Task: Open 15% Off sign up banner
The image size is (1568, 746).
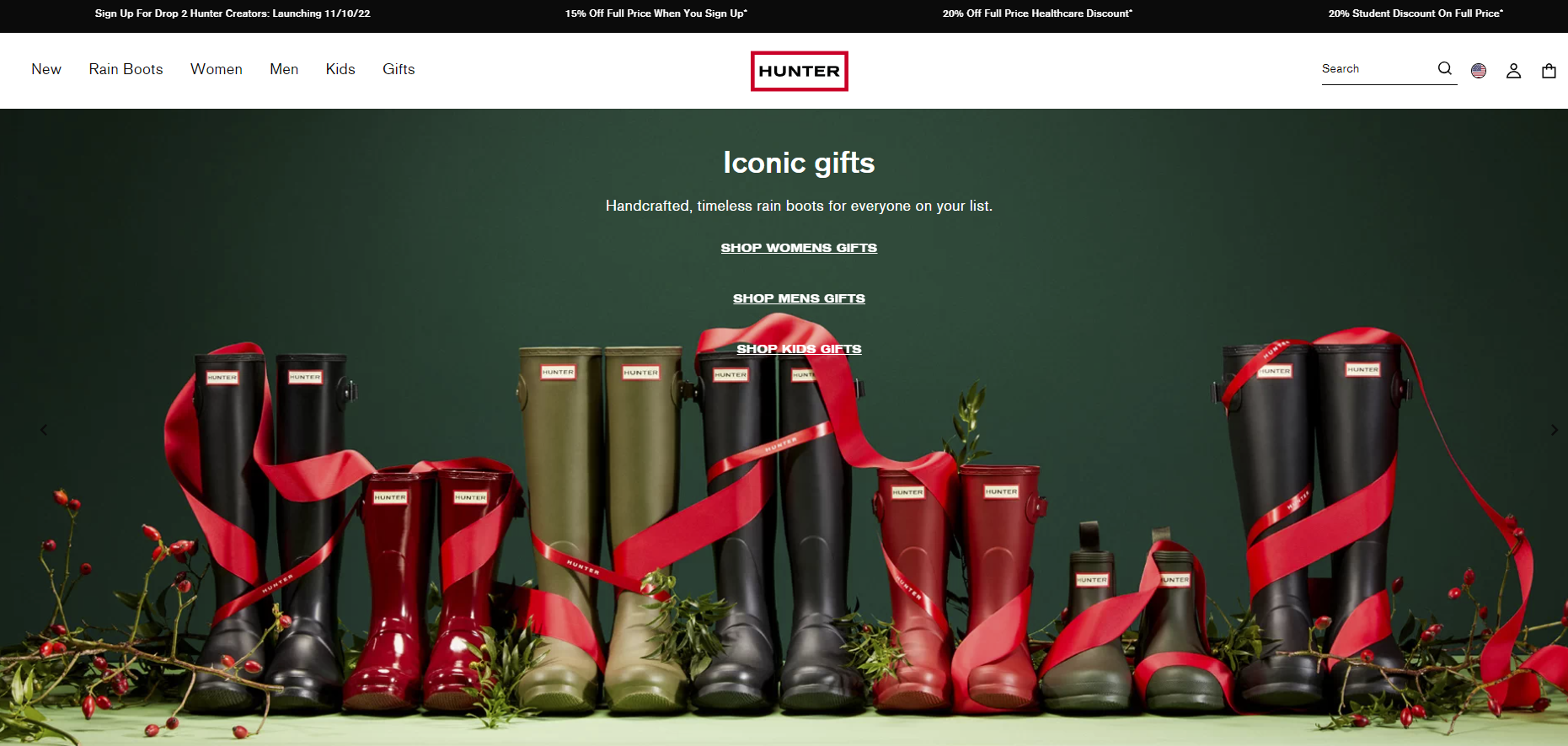Action: tap(656, 13)
